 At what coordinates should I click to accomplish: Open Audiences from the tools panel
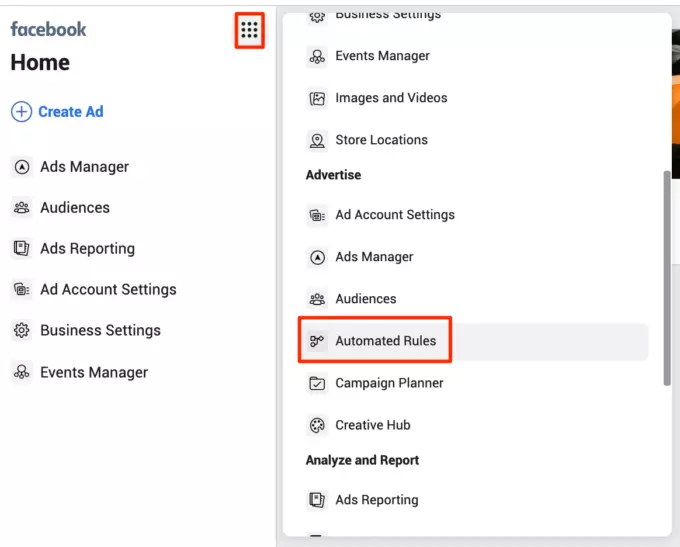[365, 299]
